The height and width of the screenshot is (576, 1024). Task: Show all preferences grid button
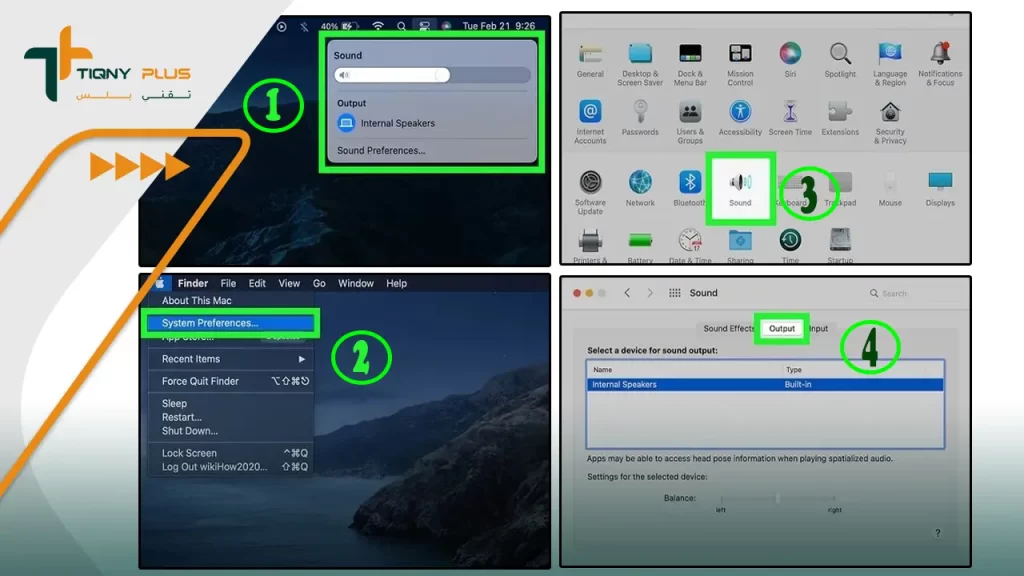click(675, 293)
